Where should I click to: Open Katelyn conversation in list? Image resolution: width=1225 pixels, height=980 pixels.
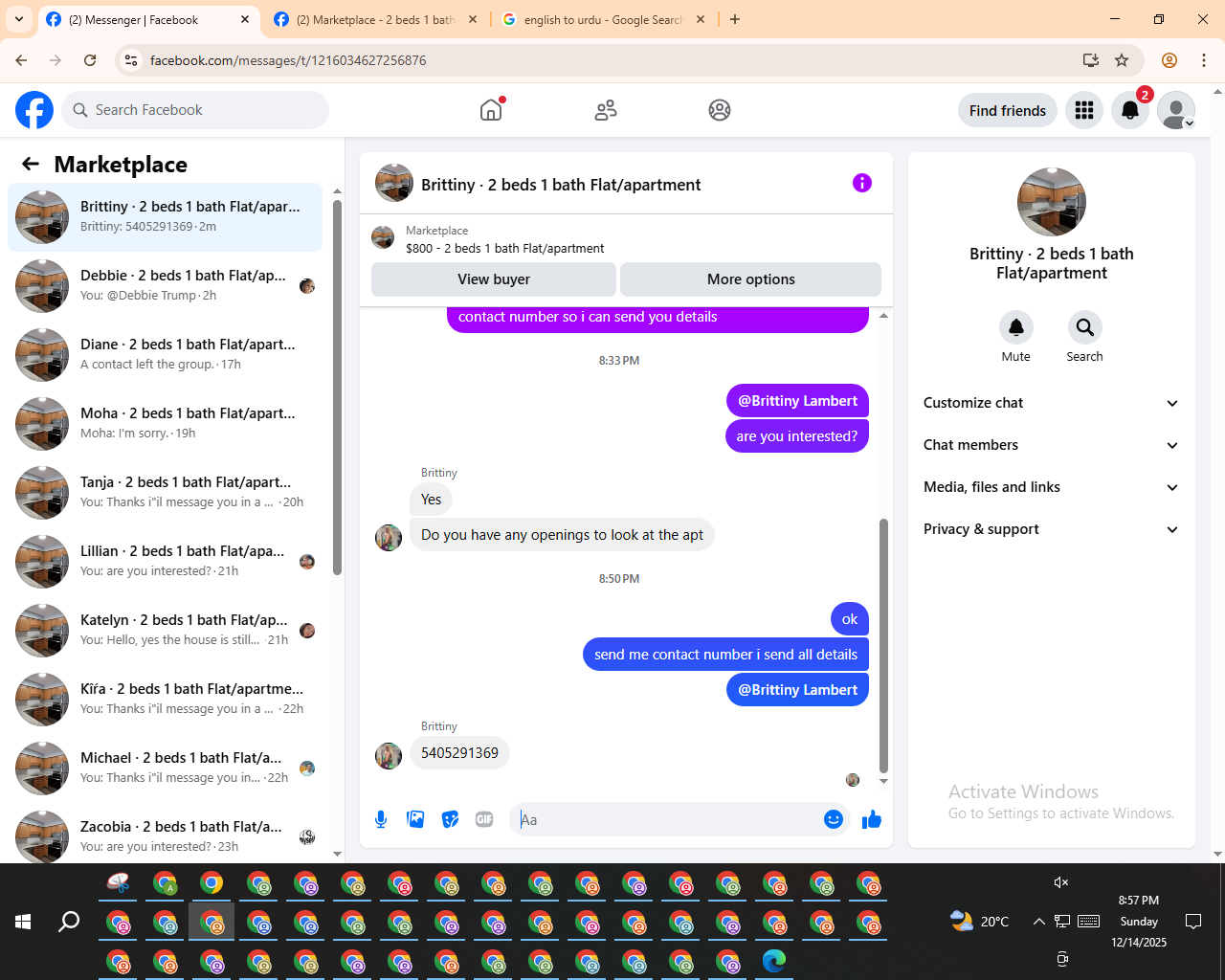[x=165, y=631]
